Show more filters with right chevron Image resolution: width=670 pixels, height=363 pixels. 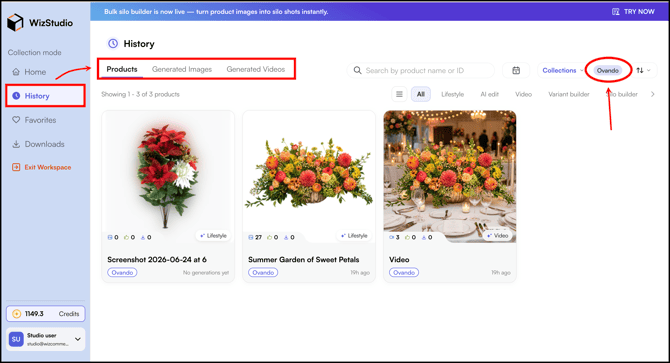652,94
